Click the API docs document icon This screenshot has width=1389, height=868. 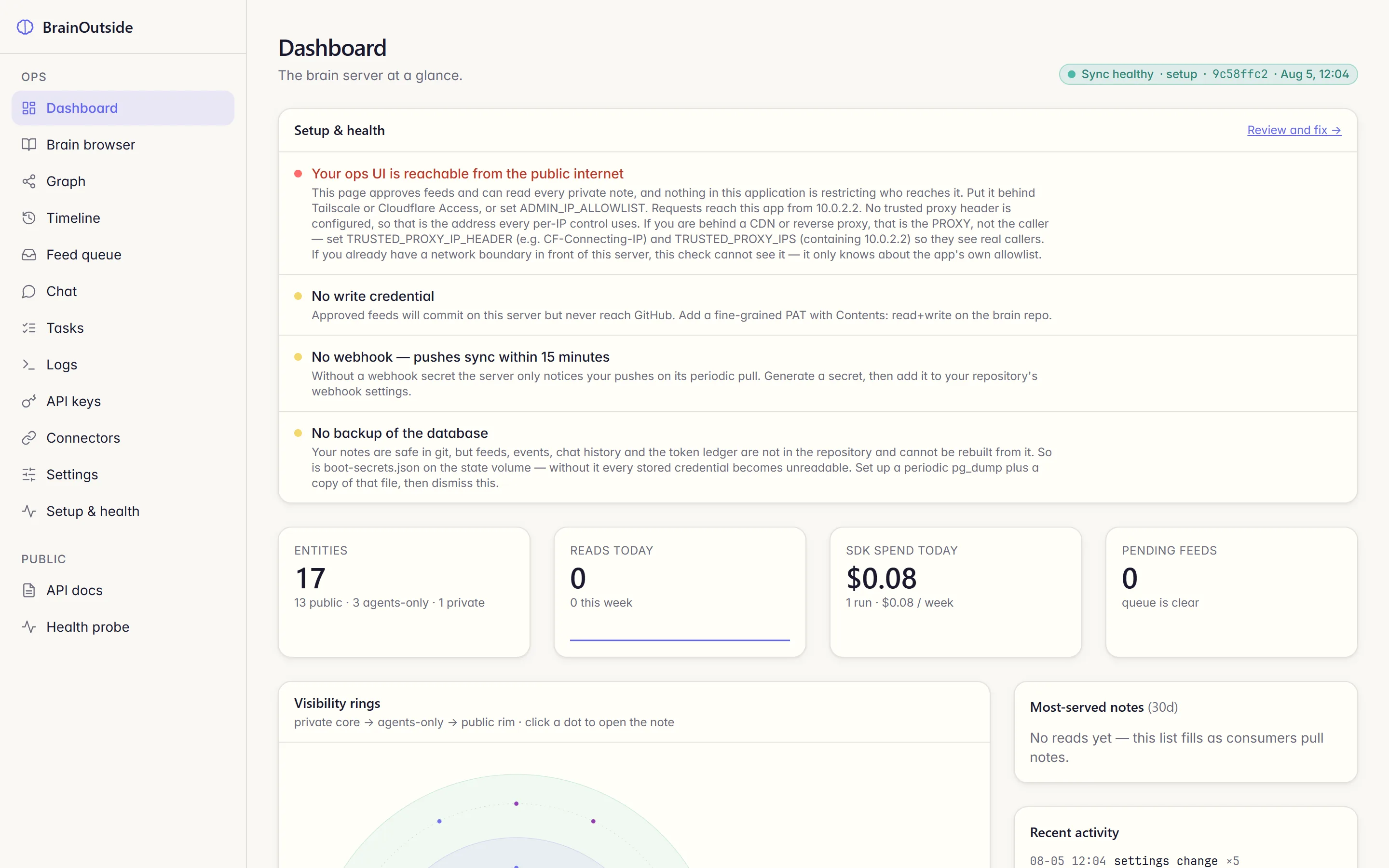coord(29,590)
